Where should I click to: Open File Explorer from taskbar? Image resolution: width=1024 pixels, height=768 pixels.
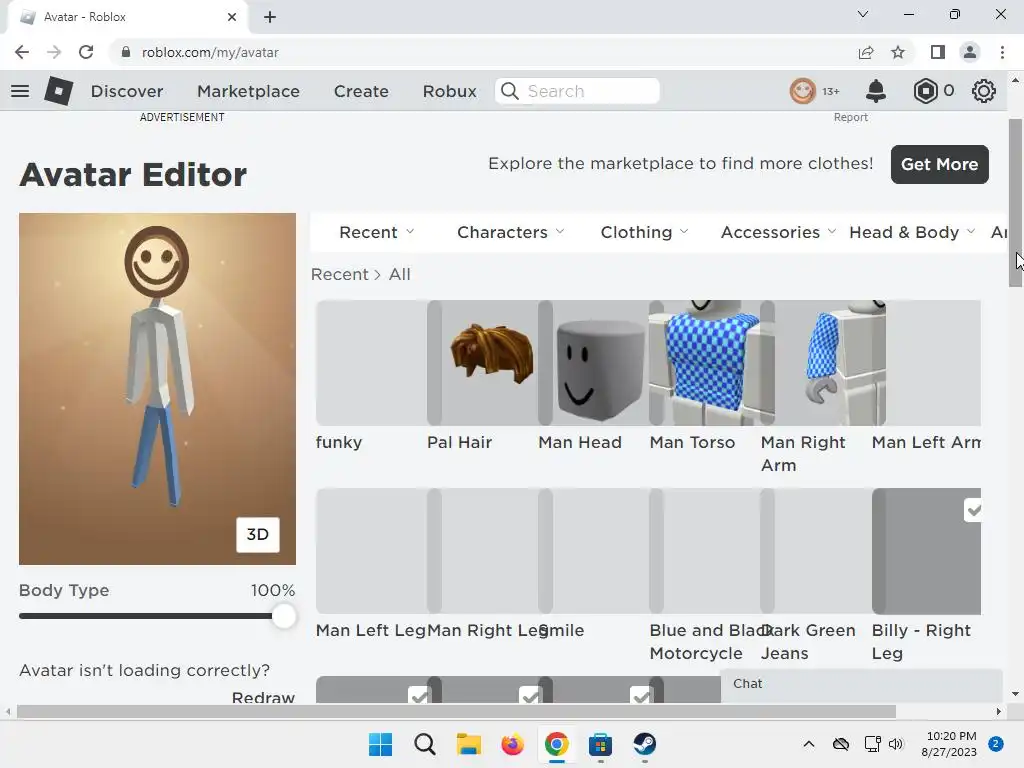pos(468,744)
